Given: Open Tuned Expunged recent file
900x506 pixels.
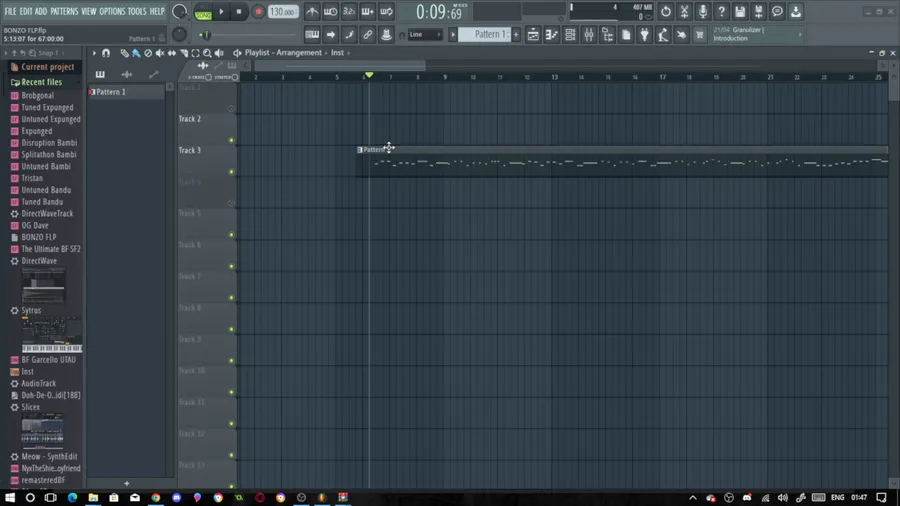Looking at the screenshot, I should 47,107.
